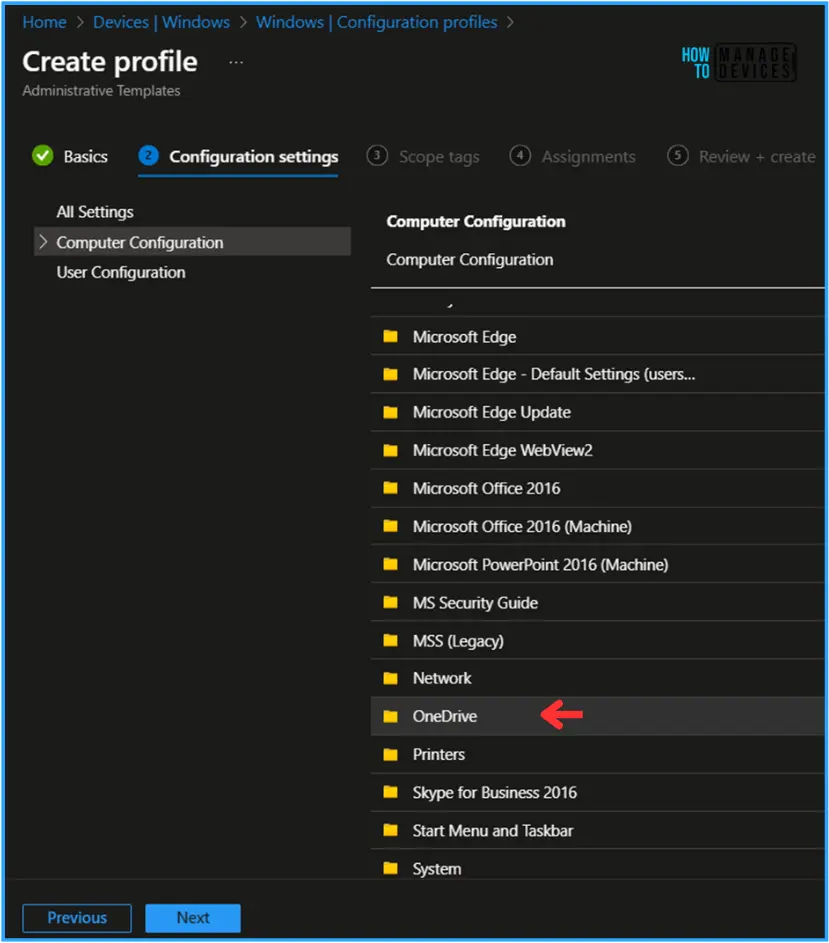Screen dimensions: 829x943
Task: Click folder icon beside Microsoft Edge WebView2
Action: (390, 450)
